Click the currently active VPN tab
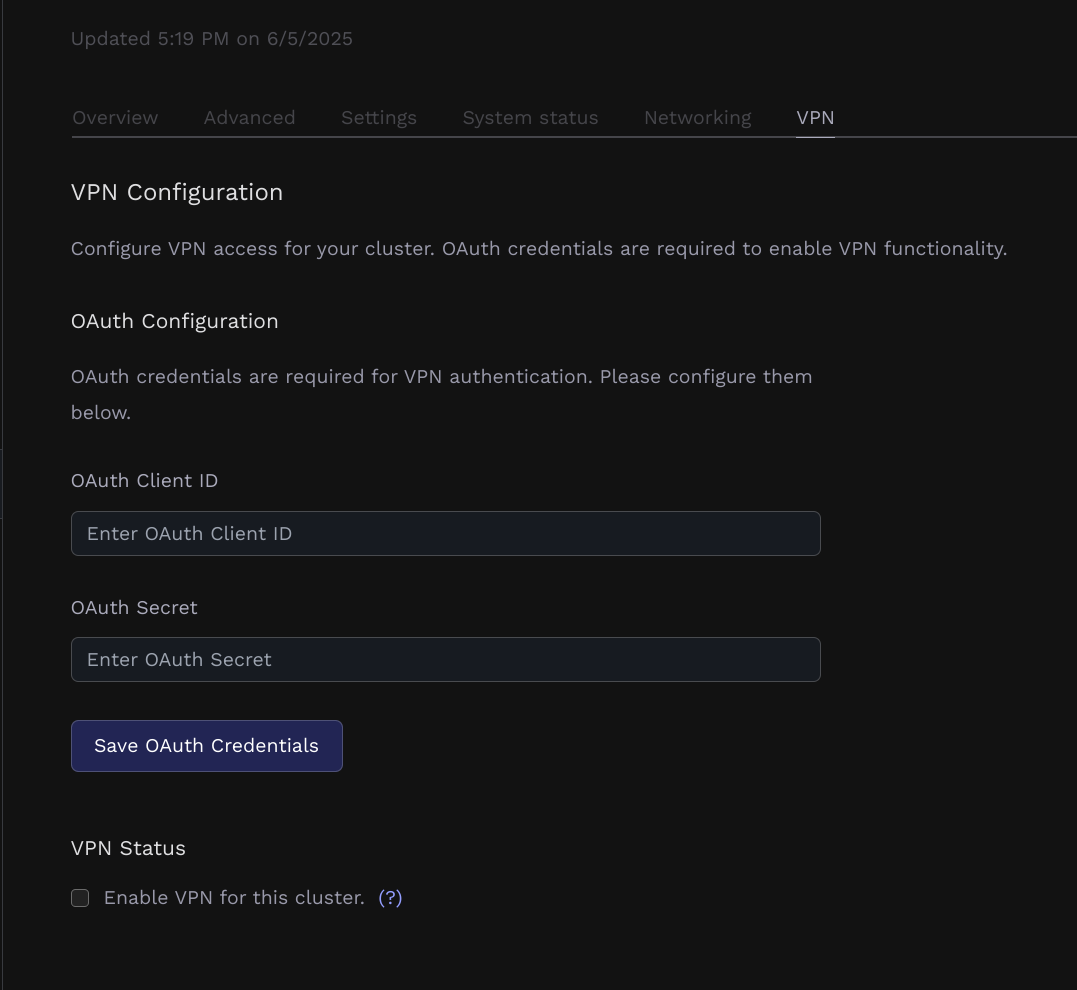Screen dimensions: 1077x990 pyautogui.click(x=815, y=117)
